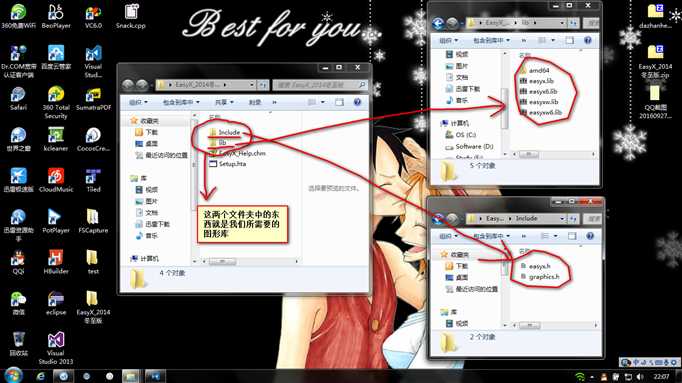
Task: Open the QQ截图 desktop file
Action: click(655, 103)
